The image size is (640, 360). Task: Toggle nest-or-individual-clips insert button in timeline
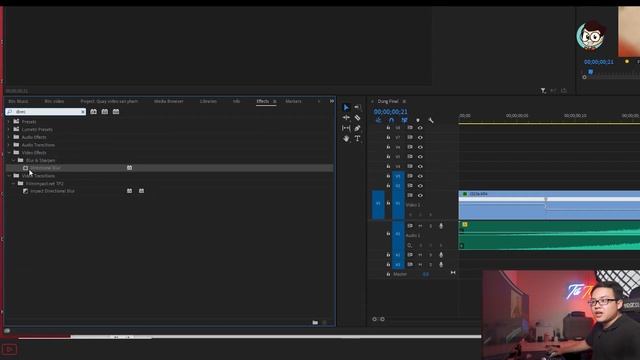(378, 120)
